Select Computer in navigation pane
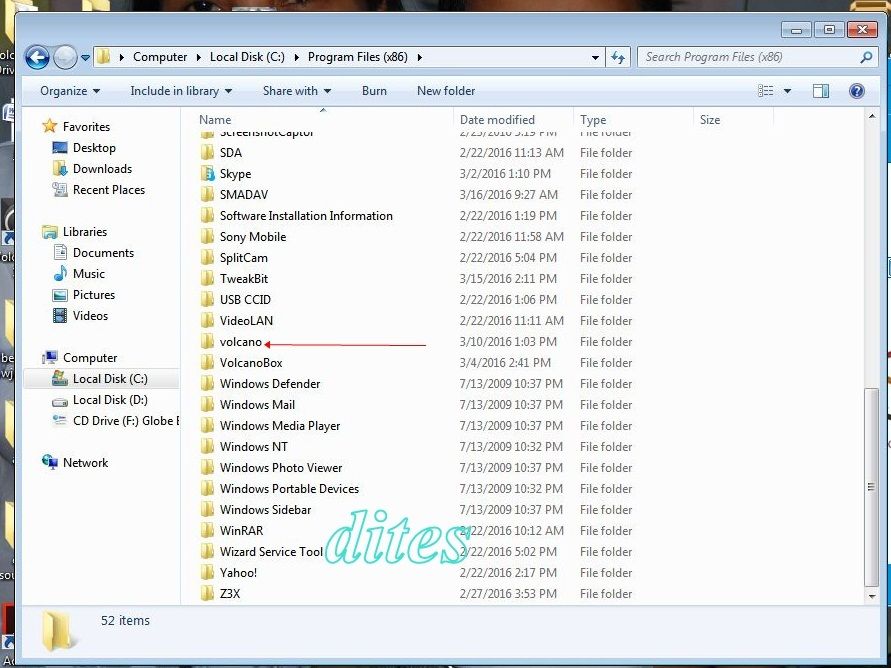 [90, 358]
